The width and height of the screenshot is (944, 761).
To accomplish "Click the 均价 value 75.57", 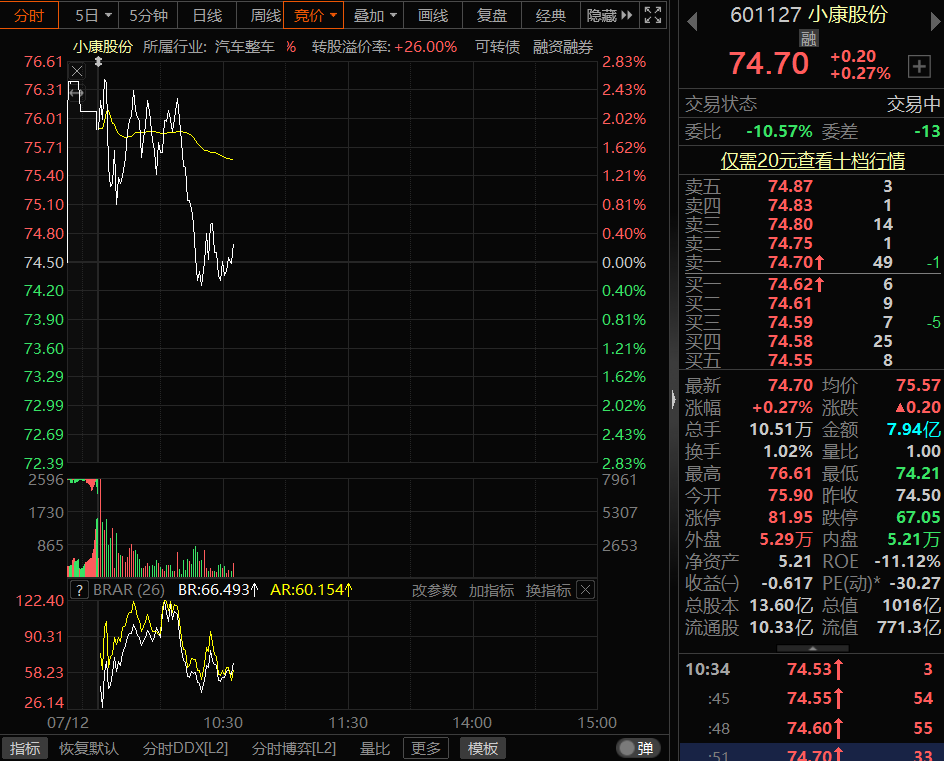I will (x=918, y=385).
